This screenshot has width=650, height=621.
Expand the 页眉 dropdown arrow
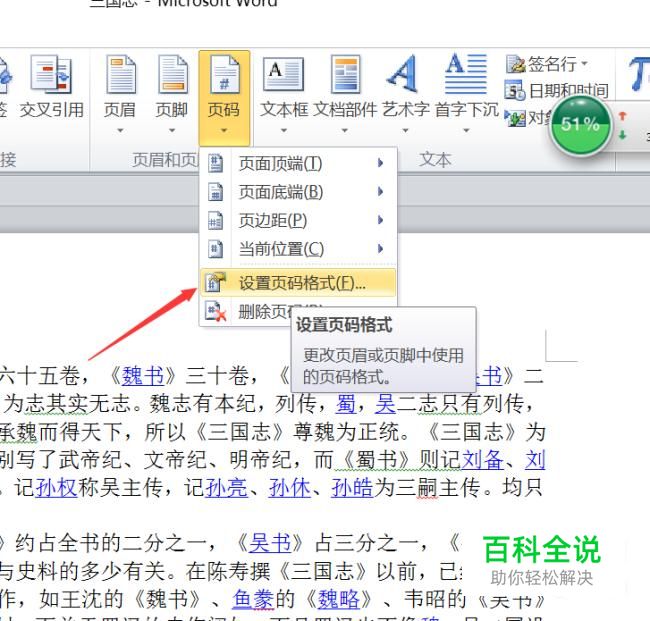coord(120,130)
